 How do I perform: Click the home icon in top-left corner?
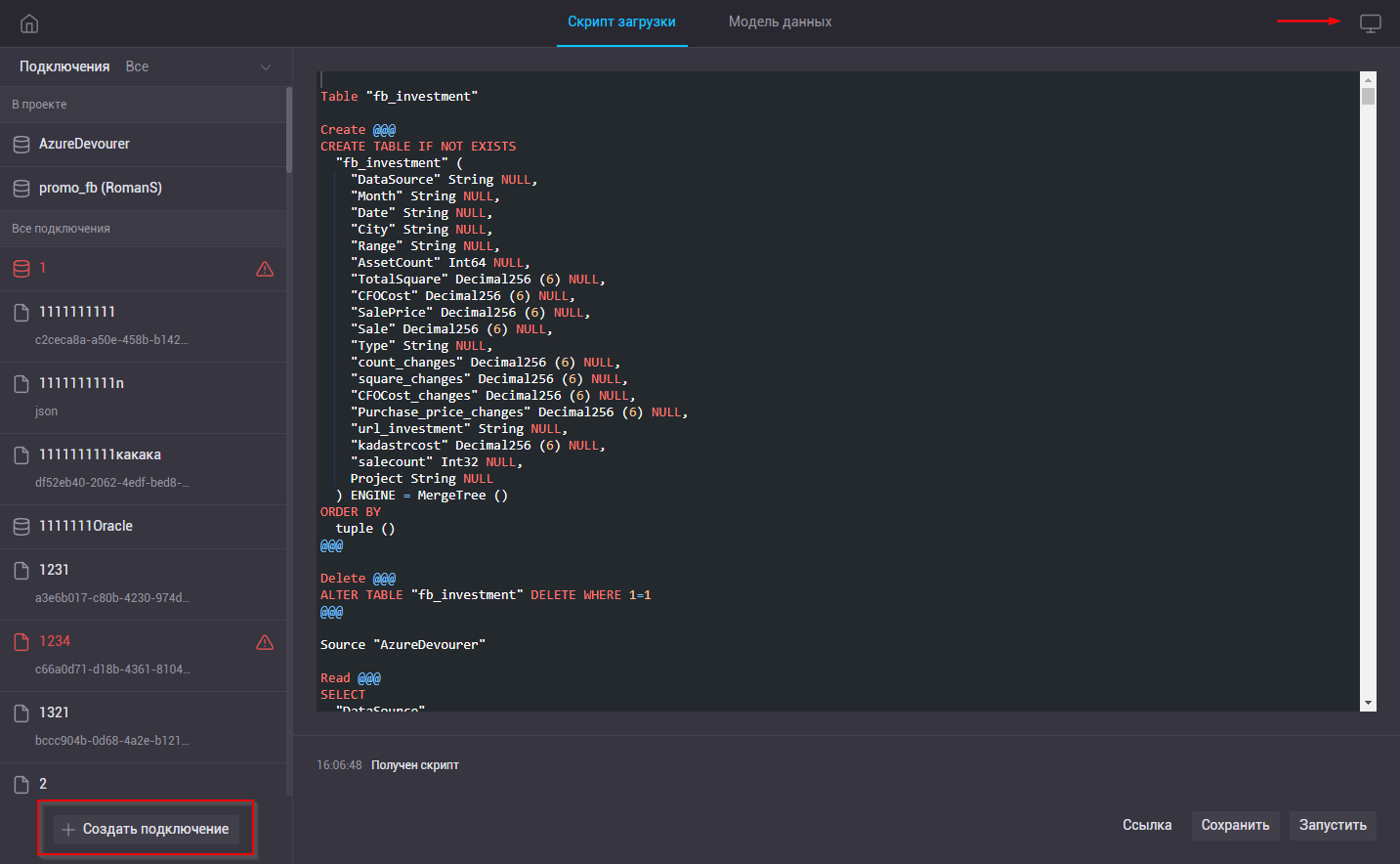point(29,23)
